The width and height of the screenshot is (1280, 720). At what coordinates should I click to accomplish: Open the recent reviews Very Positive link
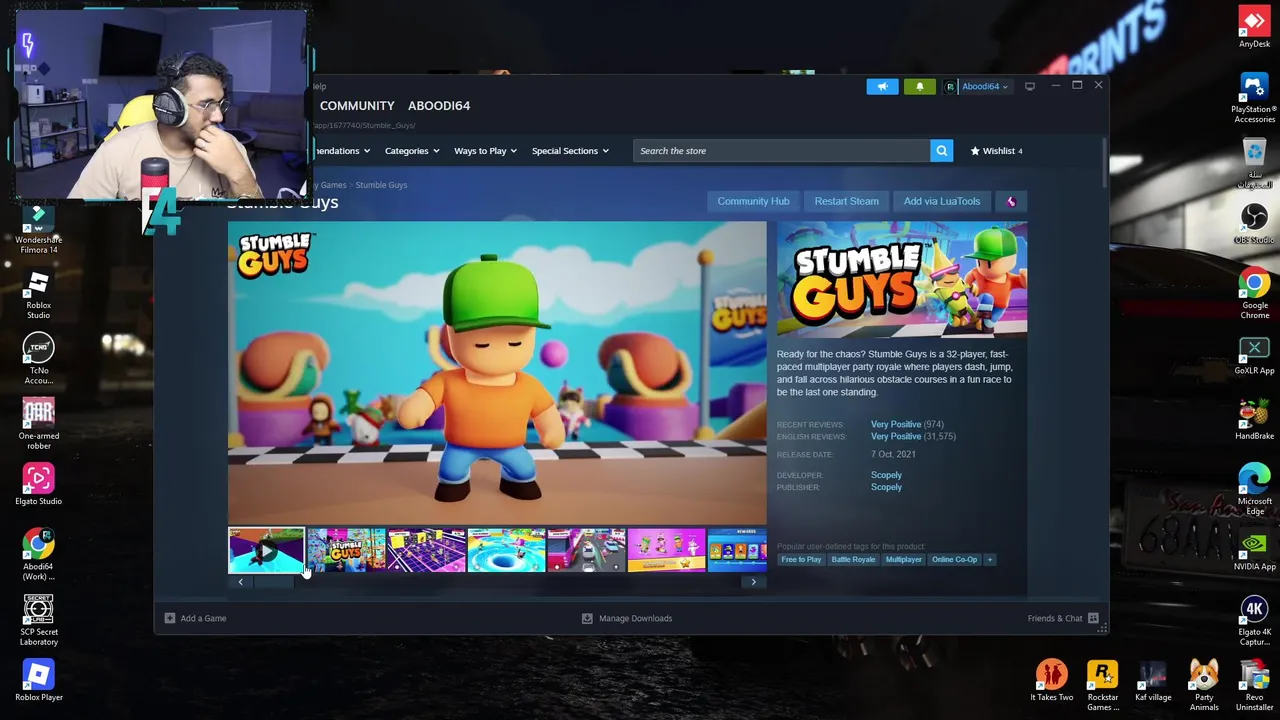pyautogui.click(x=895, y=424)
